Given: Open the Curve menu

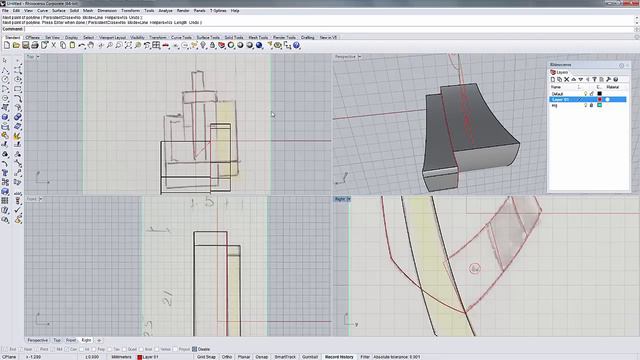Looking at the screenshot, I should point(42,11).
